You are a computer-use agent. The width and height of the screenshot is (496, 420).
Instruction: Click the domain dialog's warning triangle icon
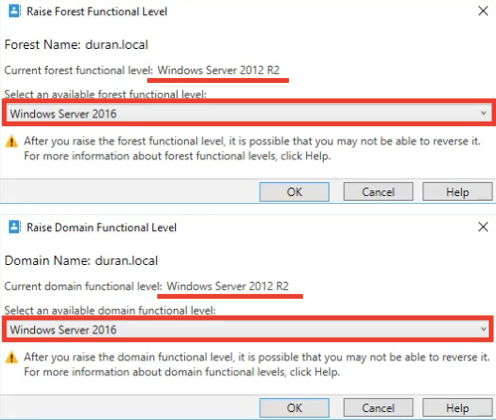(12, 358)
